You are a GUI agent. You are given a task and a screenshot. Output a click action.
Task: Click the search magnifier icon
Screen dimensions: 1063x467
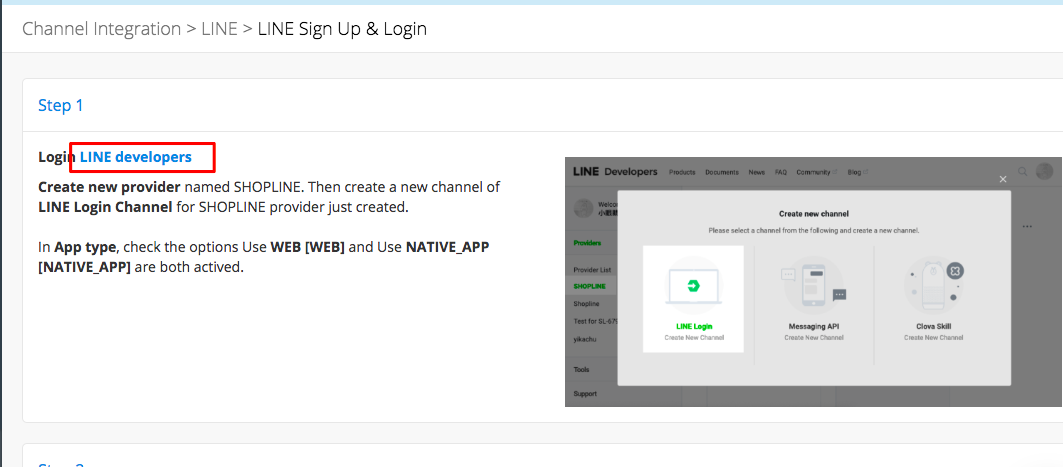[x=1023, y=171]
